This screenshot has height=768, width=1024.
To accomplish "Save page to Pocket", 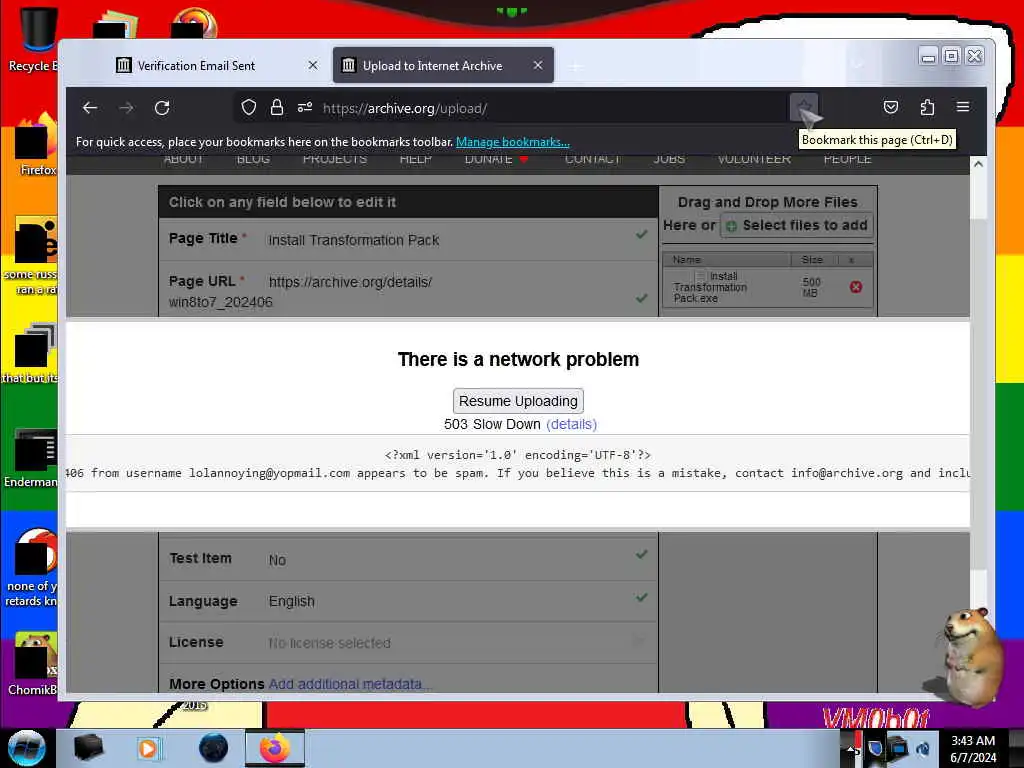I will click(x=891, y=107).
